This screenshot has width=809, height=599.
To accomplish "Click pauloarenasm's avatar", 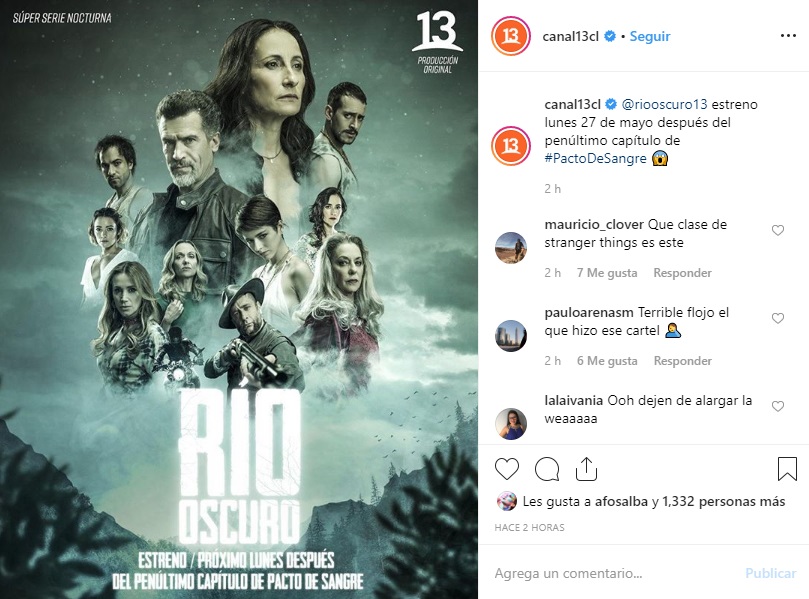I will click(x=511, y=336).
